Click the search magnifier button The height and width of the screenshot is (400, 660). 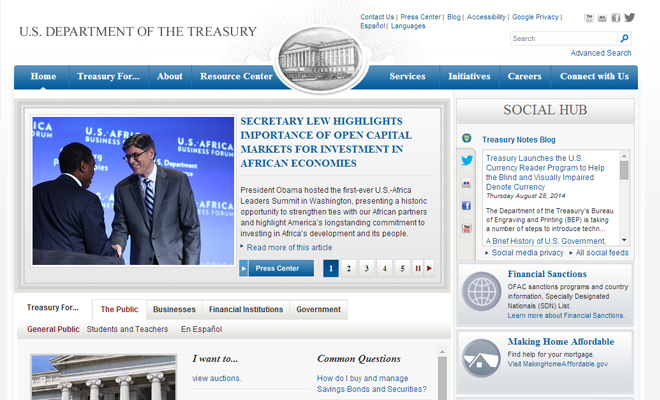[x=625, y=38]
